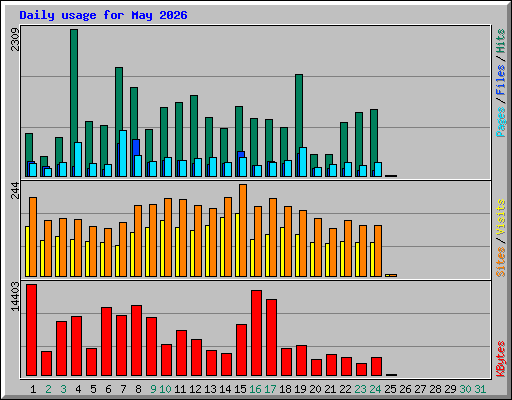Click the Files legend label
This screenshot has height=400, width=512.
coord(501,80)
